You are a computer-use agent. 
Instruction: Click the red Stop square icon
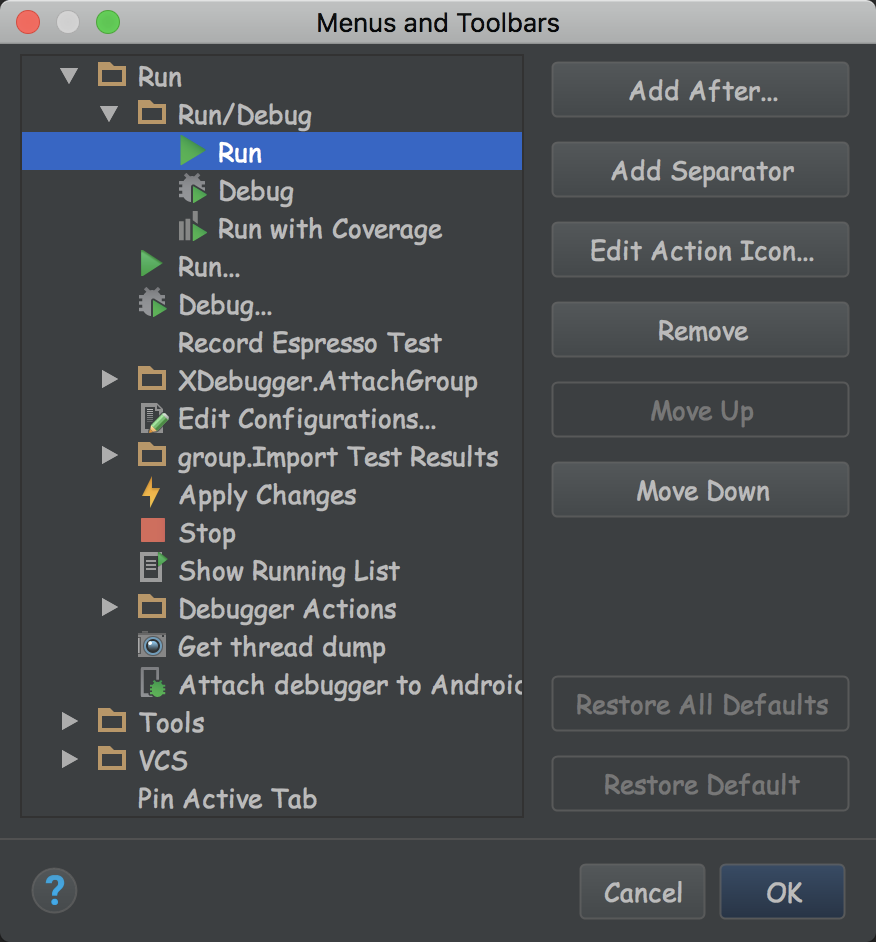pyautogui.click(x=153, y=531)
